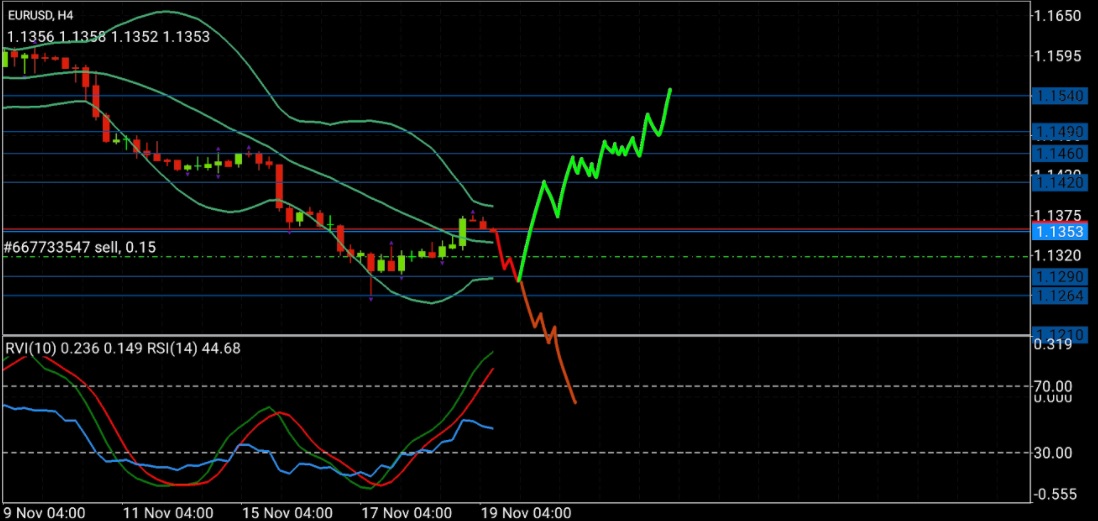Click the 19 Nov 04:00 time label
The height and width of the screenshot is (521, 1098).
(525, 511)
